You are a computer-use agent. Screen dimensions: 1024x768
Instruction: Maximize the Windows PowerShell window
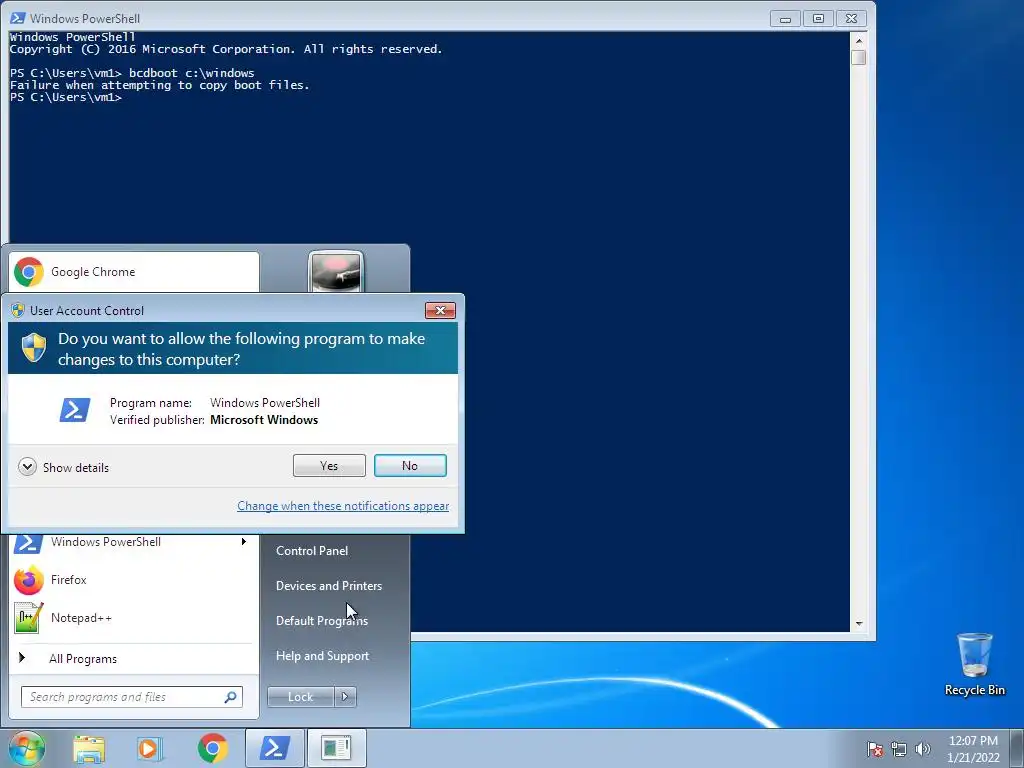point(818,18)
